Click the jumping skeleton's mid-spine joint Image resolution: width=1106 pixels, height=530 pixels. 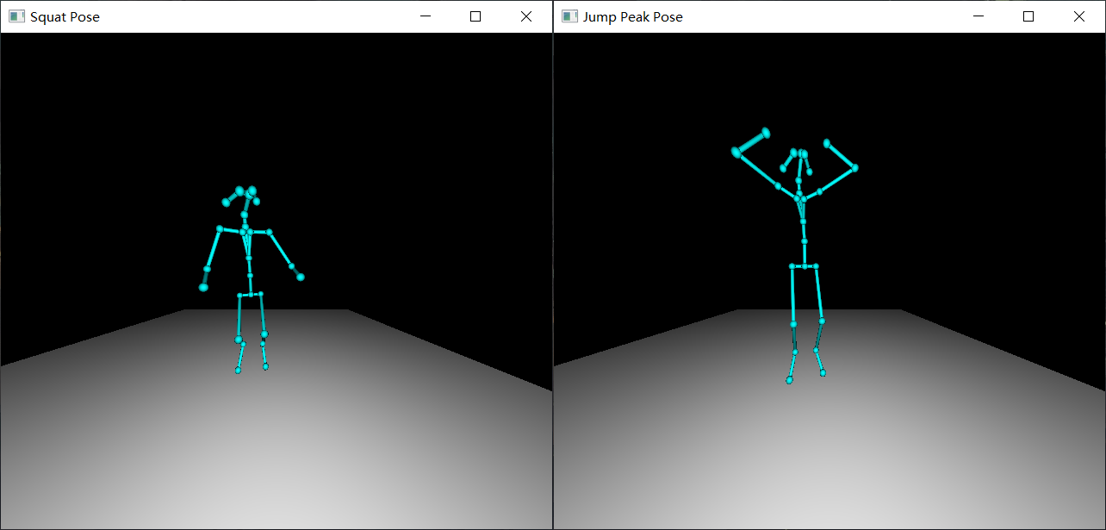click(x=804, y=240)
